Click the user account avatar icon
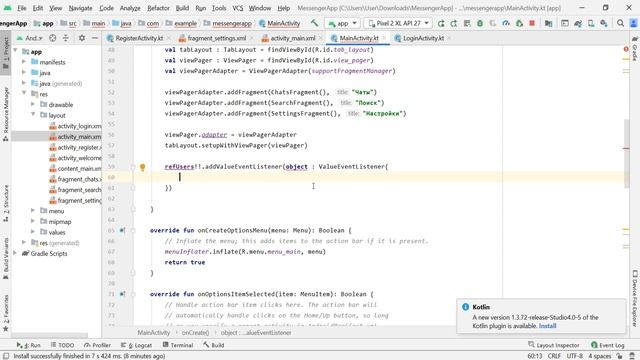The height and width of the screenshot is (360, 640). click(633, 23)
